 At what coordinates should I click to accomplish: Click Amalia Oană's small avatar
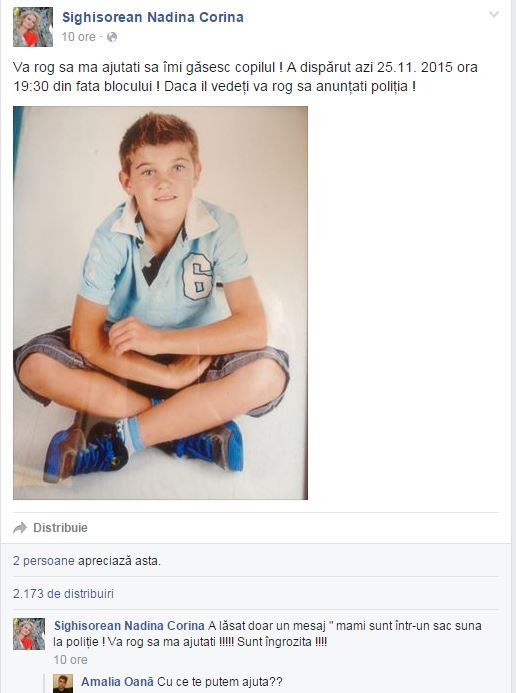(x=63, y=683)
